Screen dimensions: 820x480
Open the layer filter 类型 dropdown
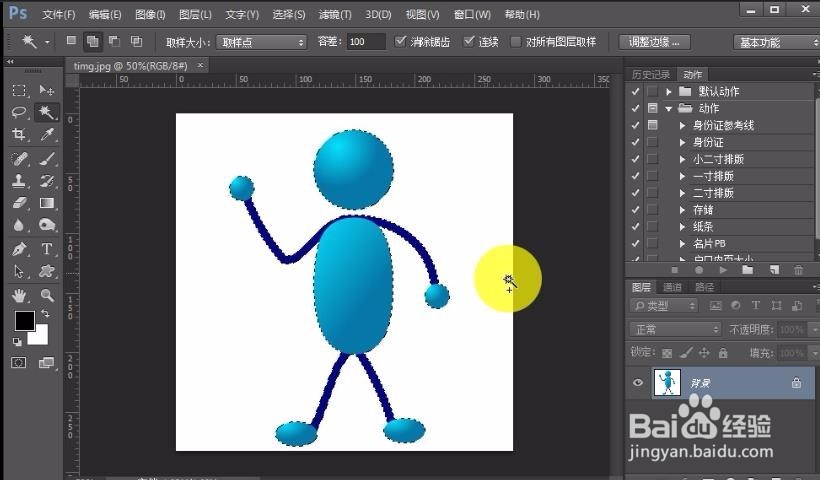(x=664, y=305)
